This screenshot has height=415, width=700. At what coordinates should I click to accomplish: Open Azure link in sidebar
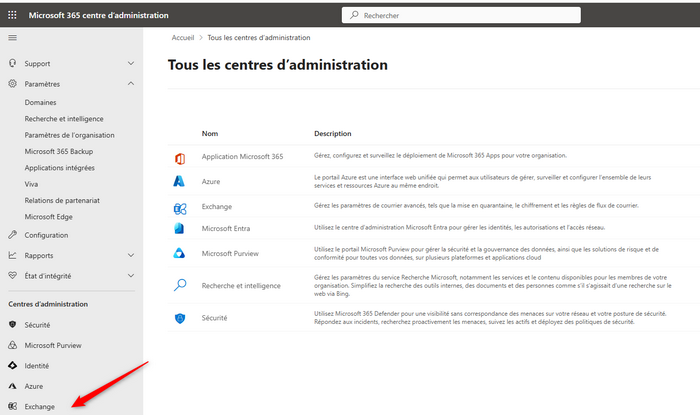point(34,386)
